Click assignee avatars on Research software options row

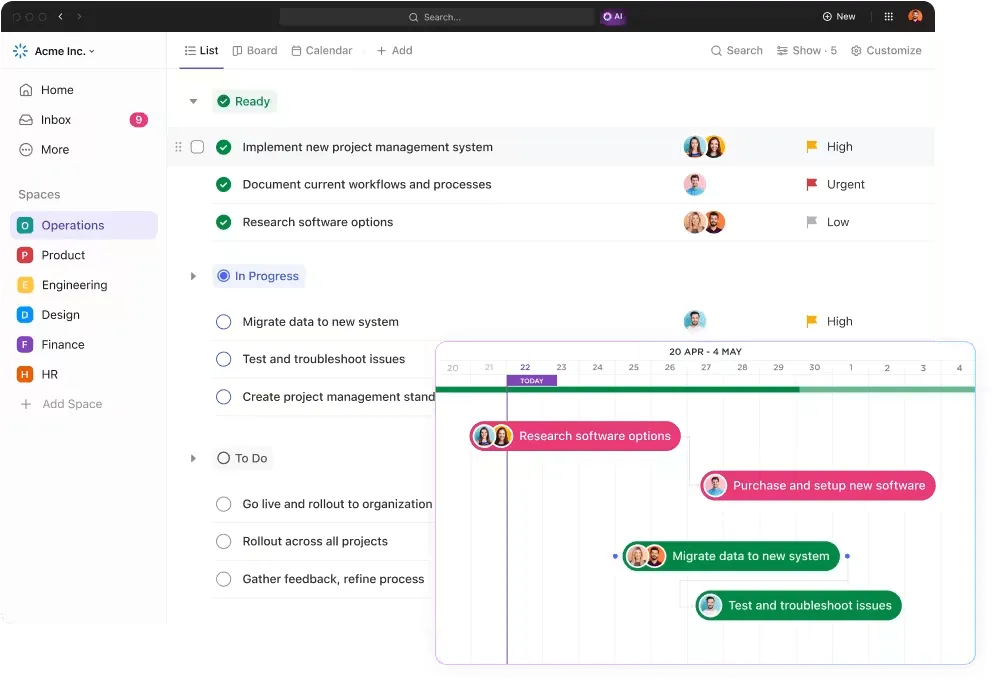pos(704,222)
